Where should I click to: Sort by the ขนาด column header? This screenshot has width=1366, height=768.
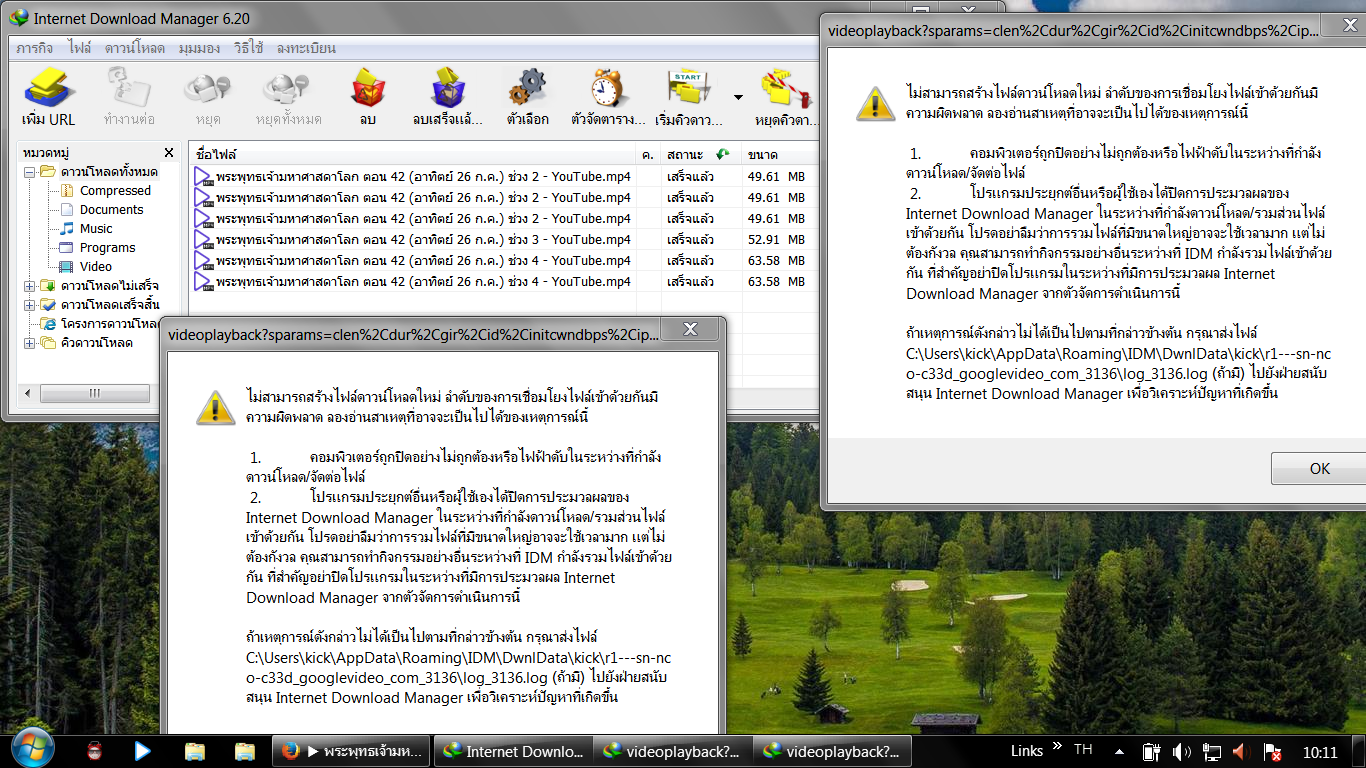tap(780, 155)
